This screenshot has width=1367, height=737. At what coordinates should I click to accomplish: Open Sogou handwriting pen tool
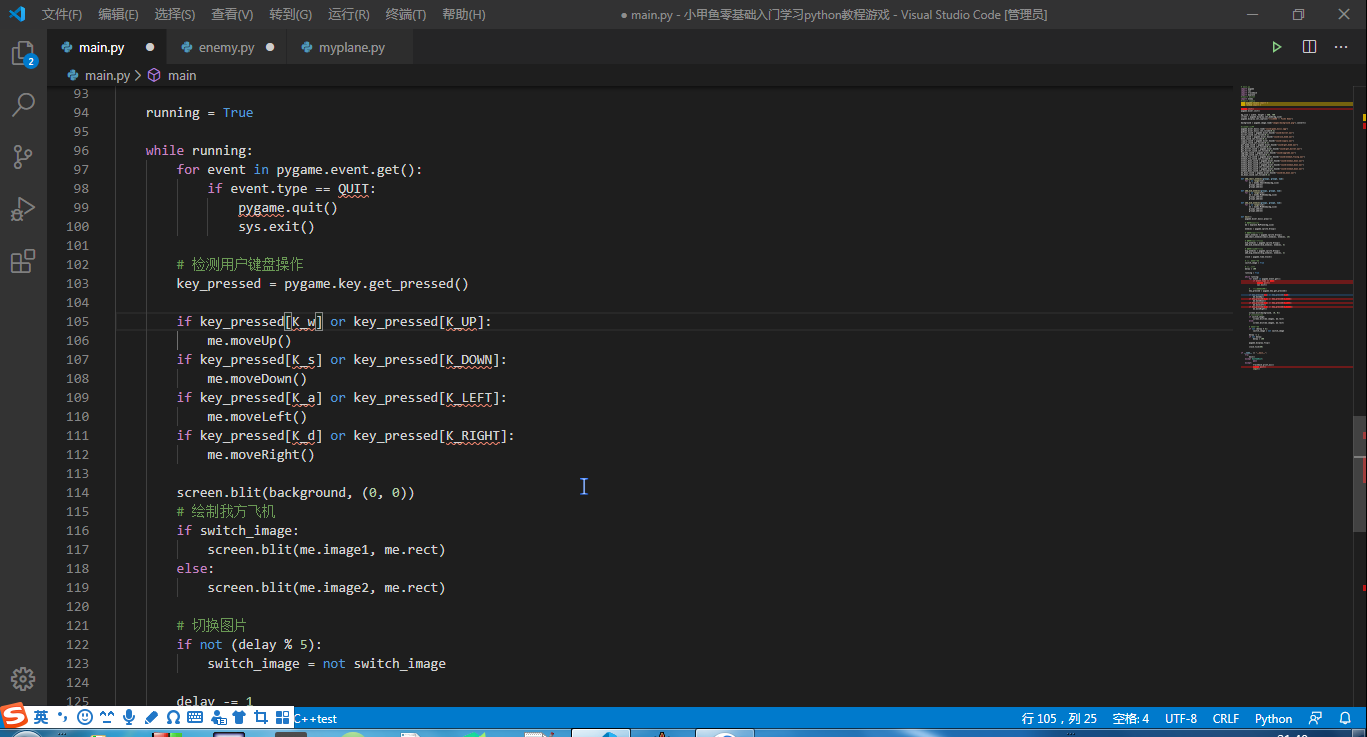151,717
